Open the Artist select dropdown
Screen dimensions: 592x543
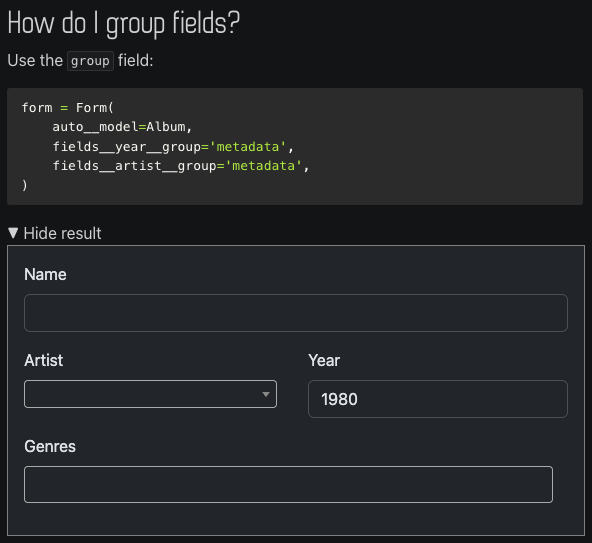click(x=150, y=394)
